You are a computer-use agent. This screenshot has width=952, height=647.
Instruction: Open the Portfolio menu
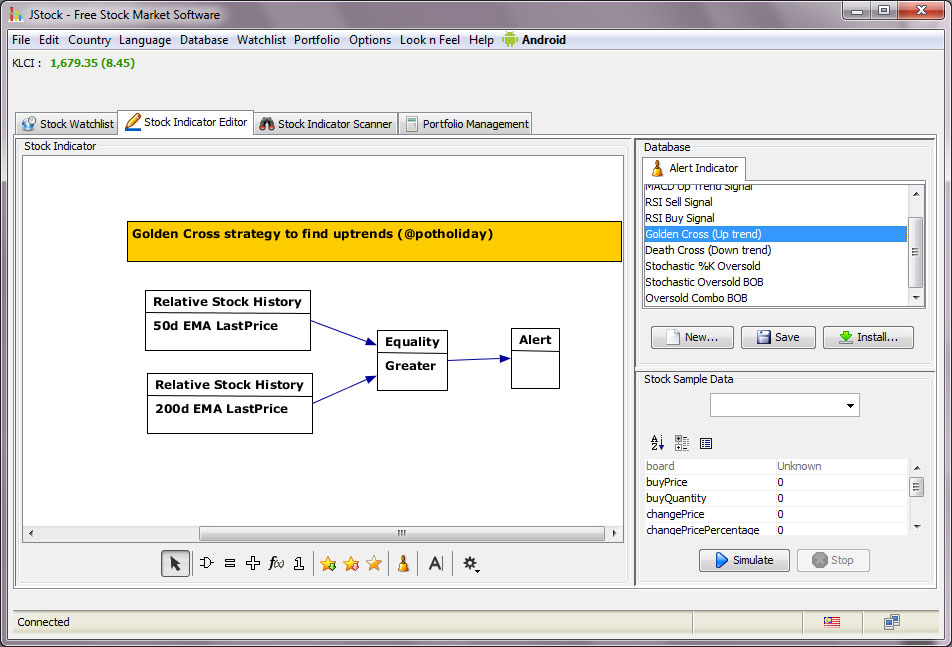click(317, 40)
